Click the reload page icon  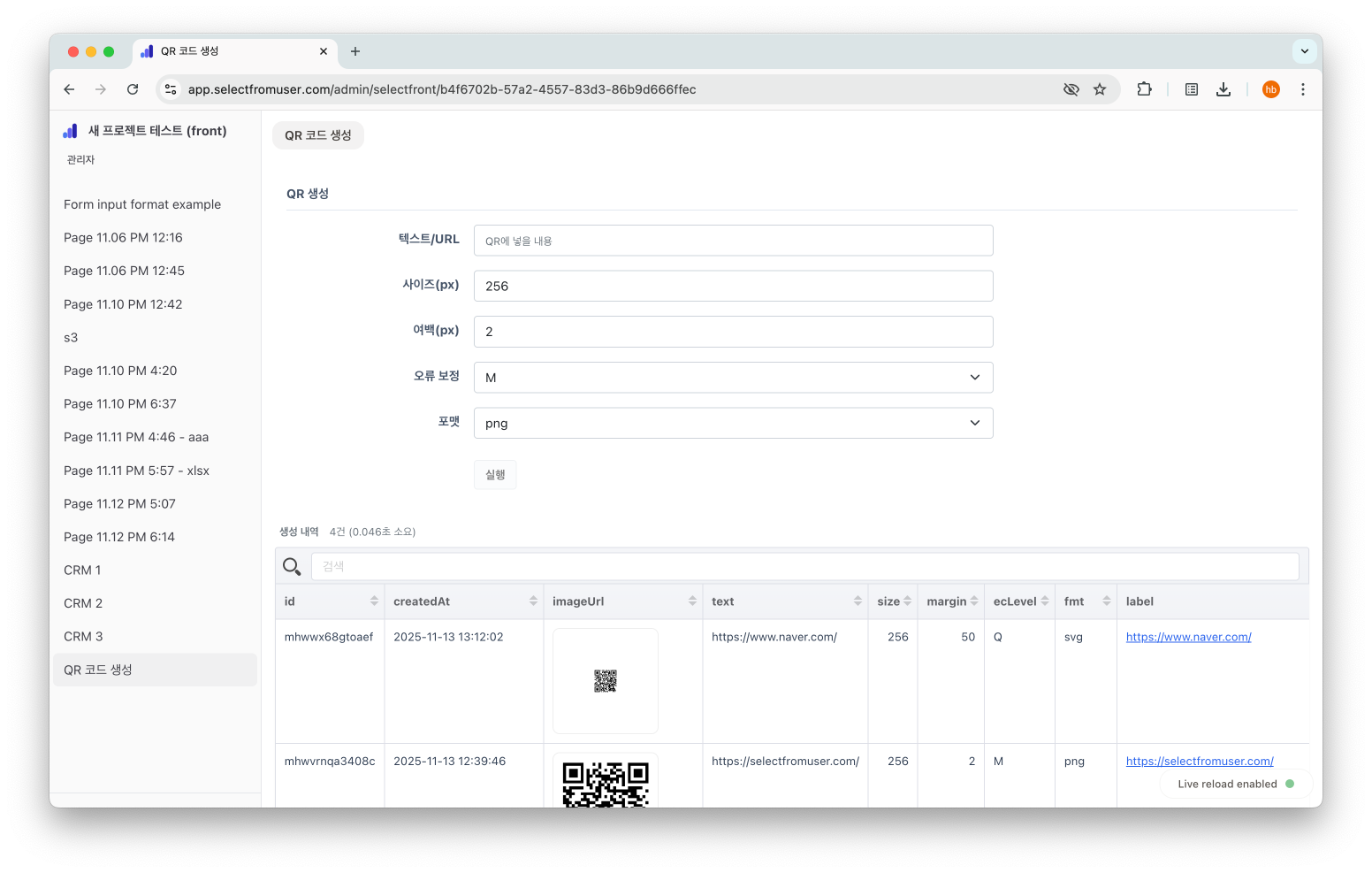pyautogui.click(x=133, y=89)
